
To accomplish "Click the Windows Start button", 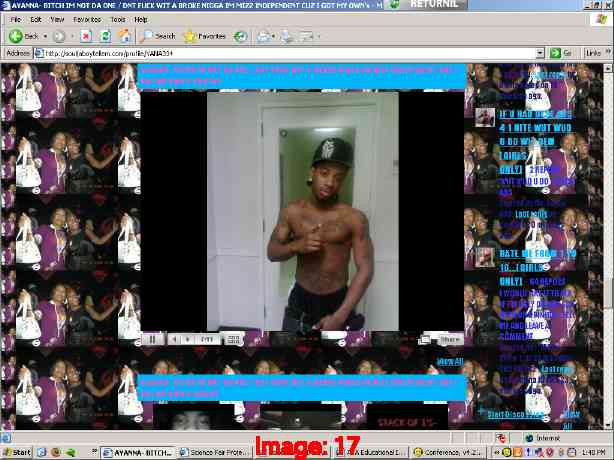I will tap(17, 453).
